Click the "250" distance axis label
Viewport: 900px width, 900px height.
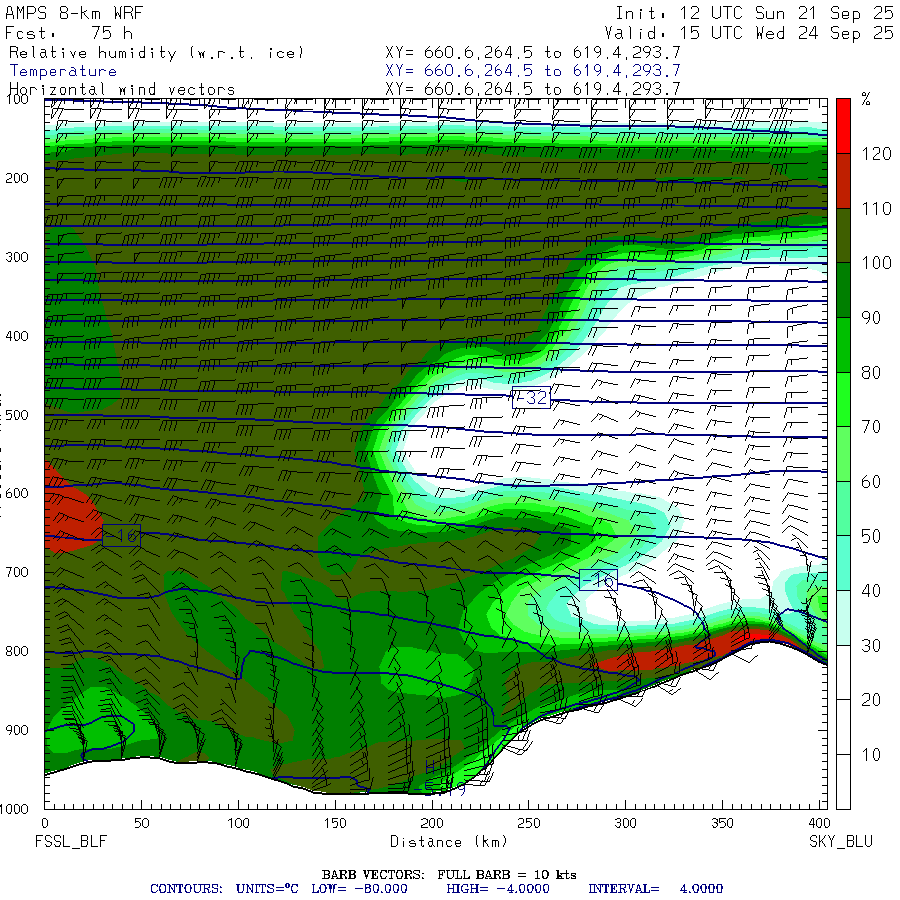coord(528,823)
